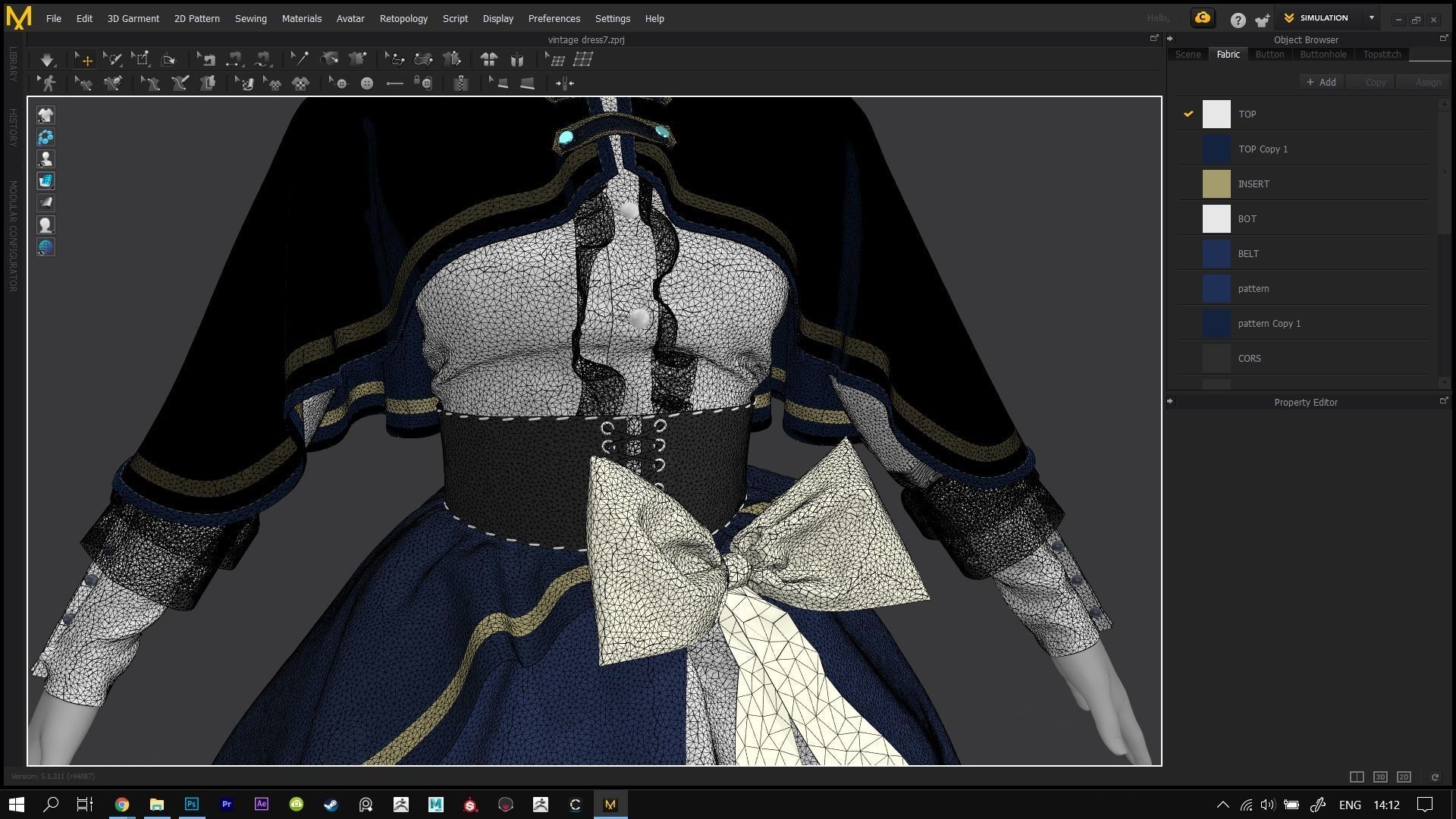Select the Buttonhole line tool

(394, 83)
